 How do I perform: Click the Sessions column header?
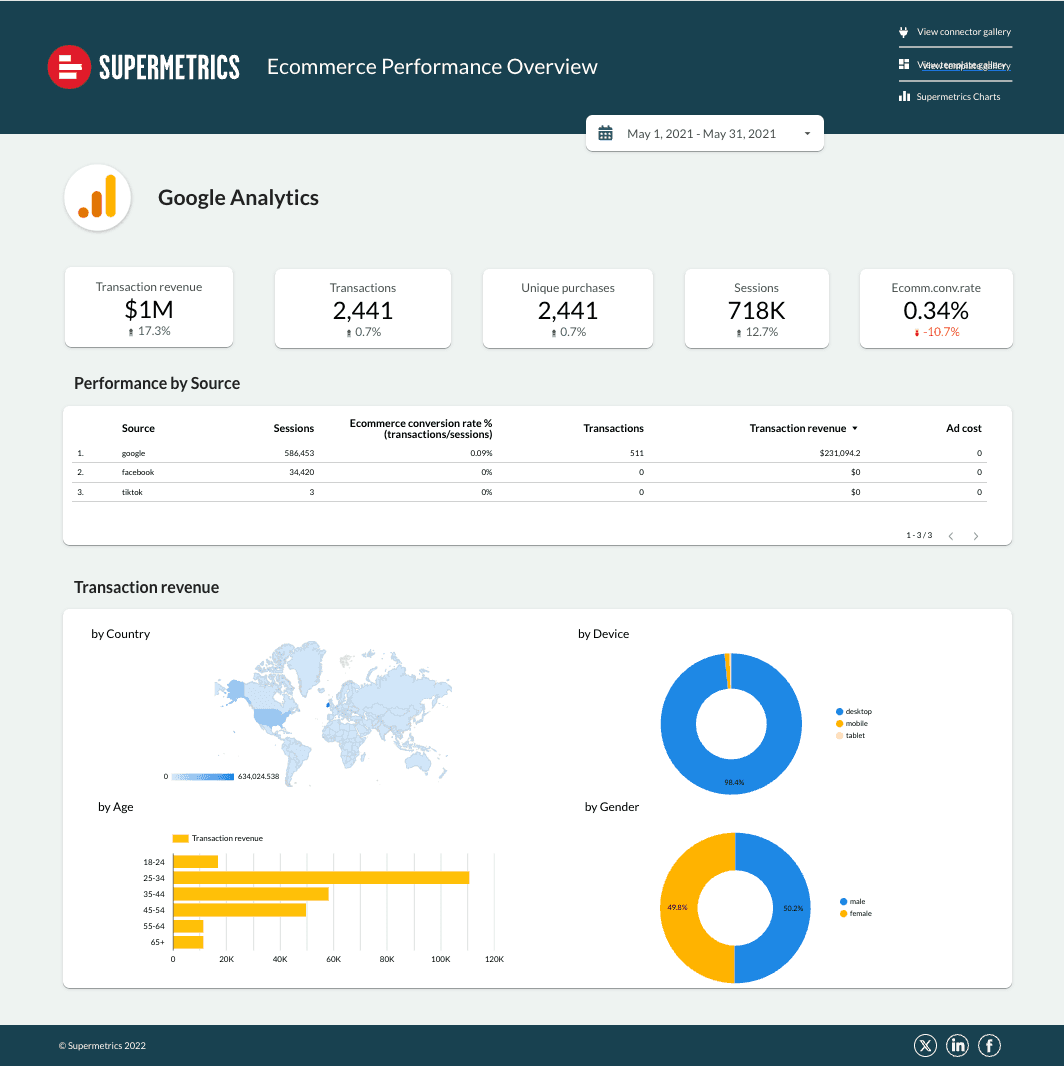[293, 428]
